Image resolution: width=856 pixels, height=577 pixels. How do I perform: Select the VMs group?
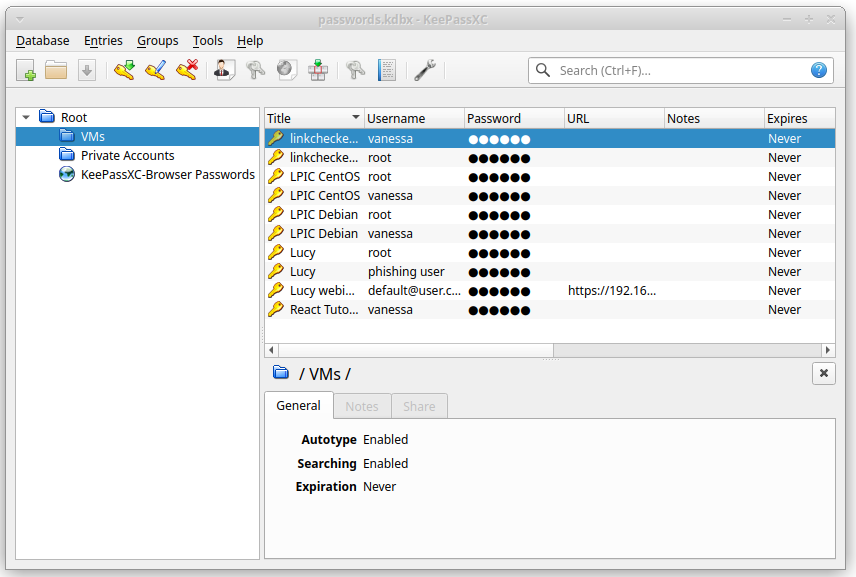[x=138, y=136]
